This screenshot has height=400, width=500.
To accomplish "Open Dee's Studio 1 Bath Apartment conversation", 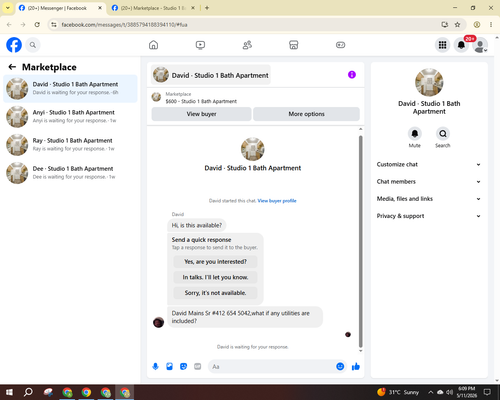I will [x=70, y=173].
